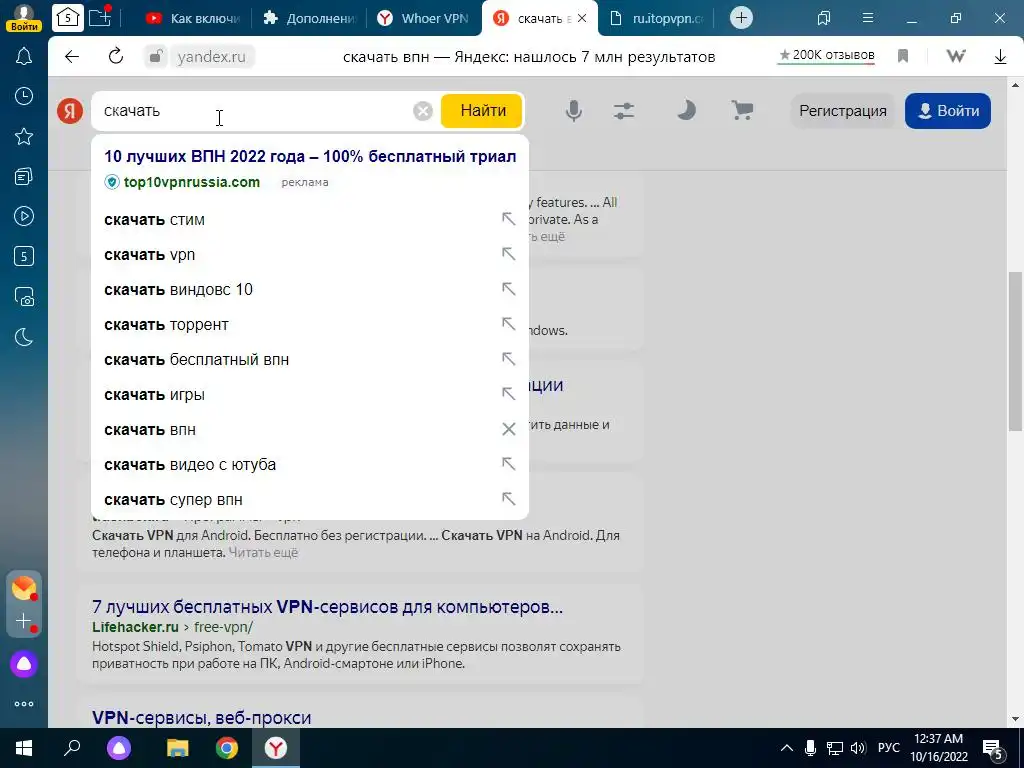Viewport: 1024px width, 768px height.
Task: Click the blue Войти button
Action: (948, 111)
